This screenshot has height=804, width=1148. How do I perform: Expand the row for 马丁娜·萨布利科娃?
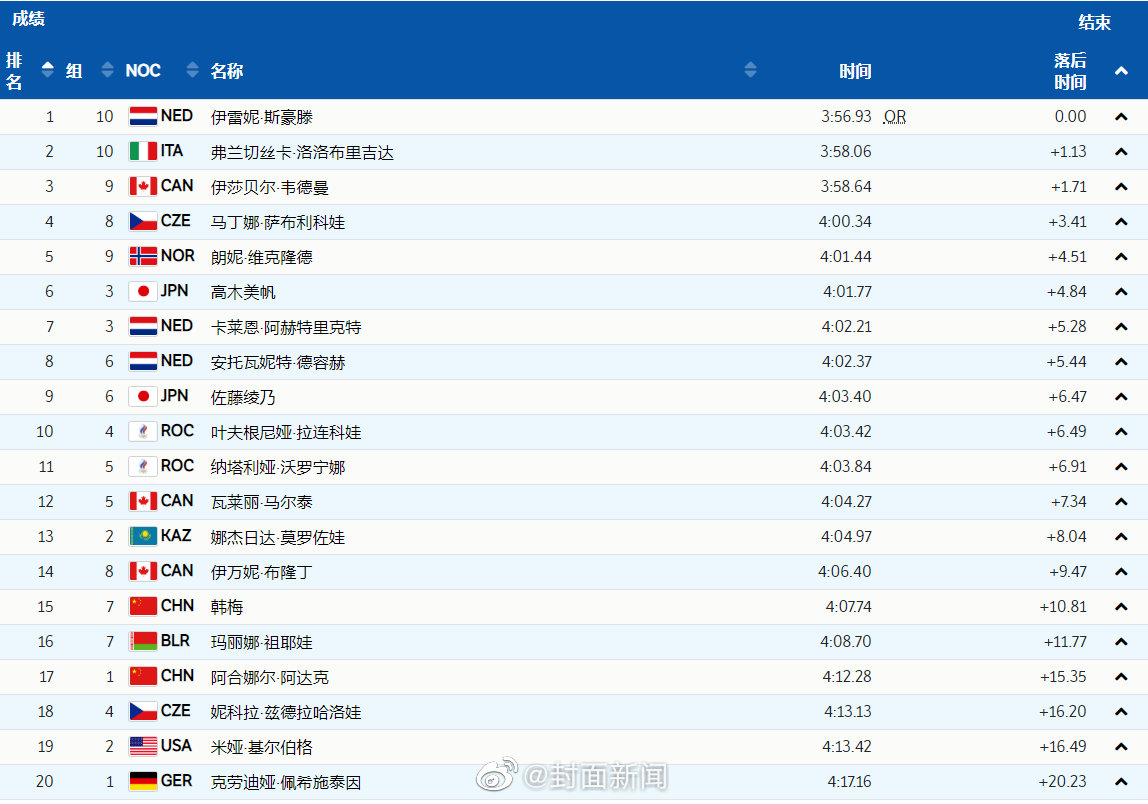pos(1121,222)
